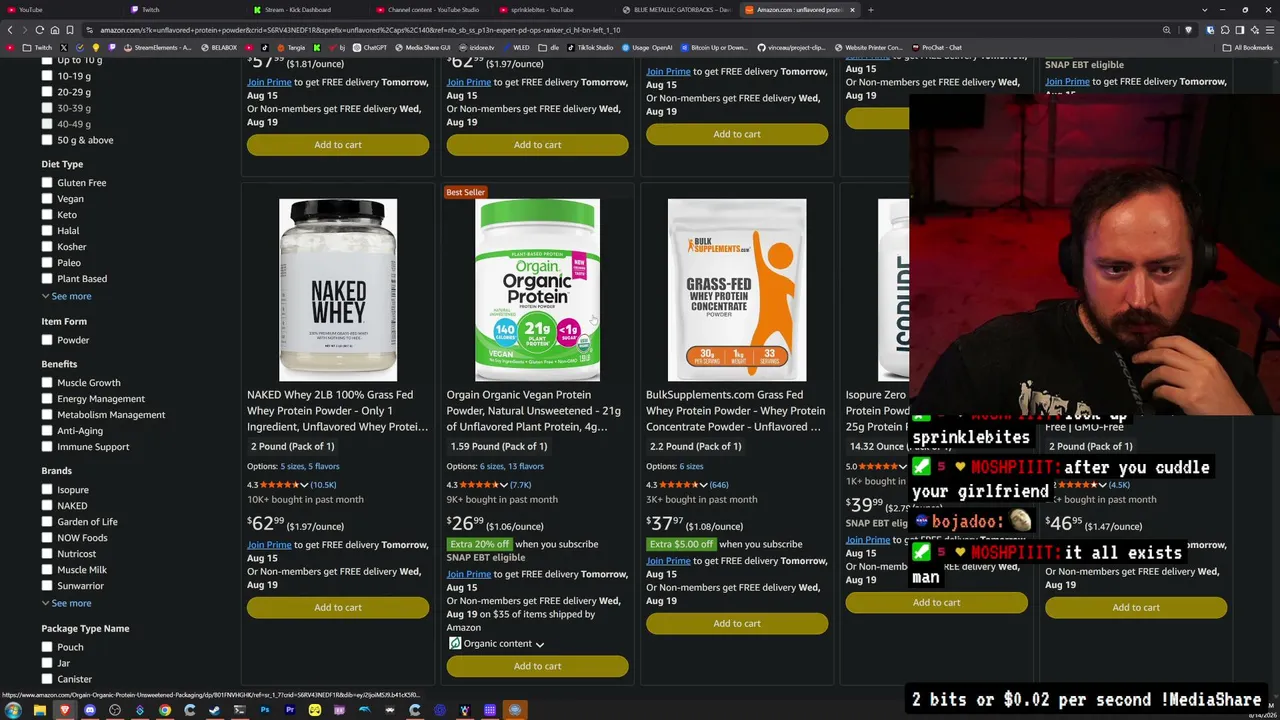Open the Brave Shields icon

1189,30
